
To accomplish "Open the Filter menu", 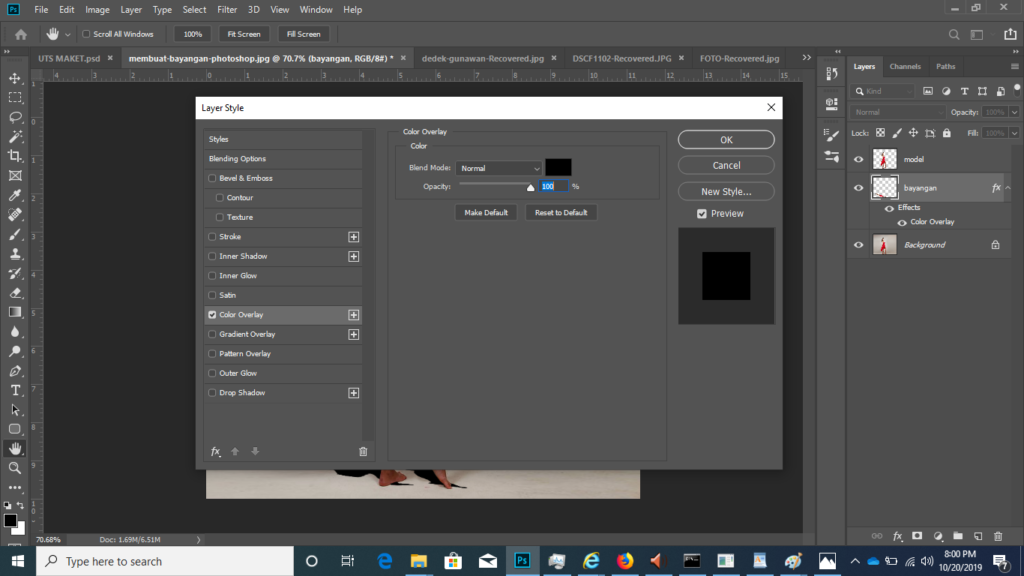I will tap(227, 10).
